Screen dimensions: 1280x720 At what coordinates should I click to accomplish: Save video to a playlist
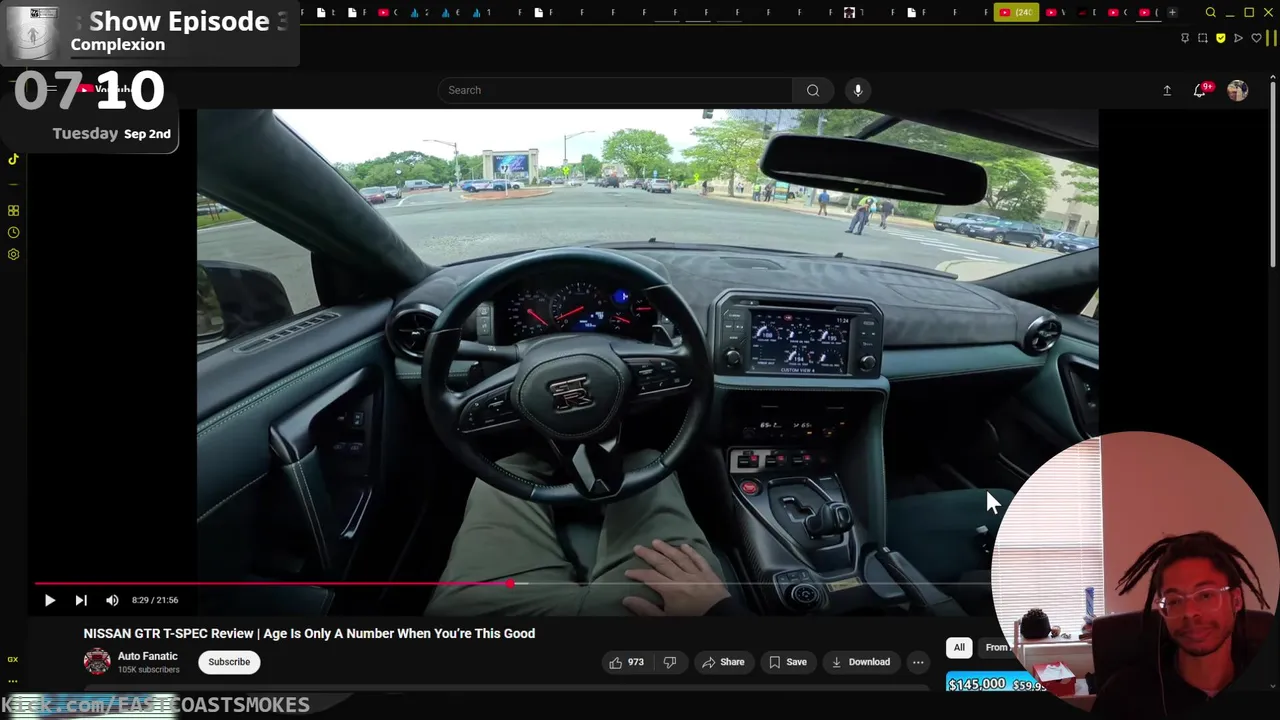coord(787,662)
